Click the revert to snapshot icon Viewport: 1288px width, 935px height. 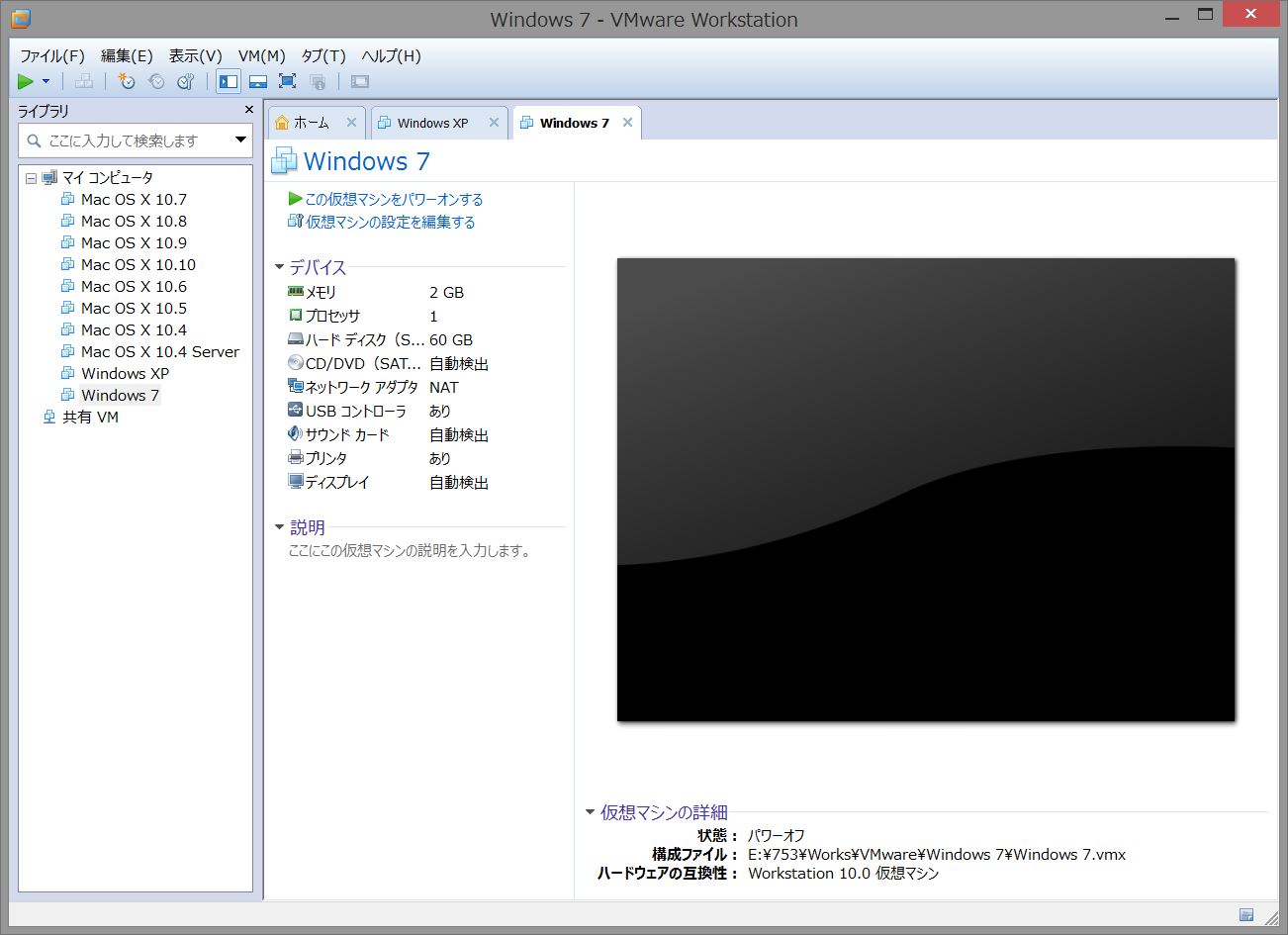tap(156, 82)
